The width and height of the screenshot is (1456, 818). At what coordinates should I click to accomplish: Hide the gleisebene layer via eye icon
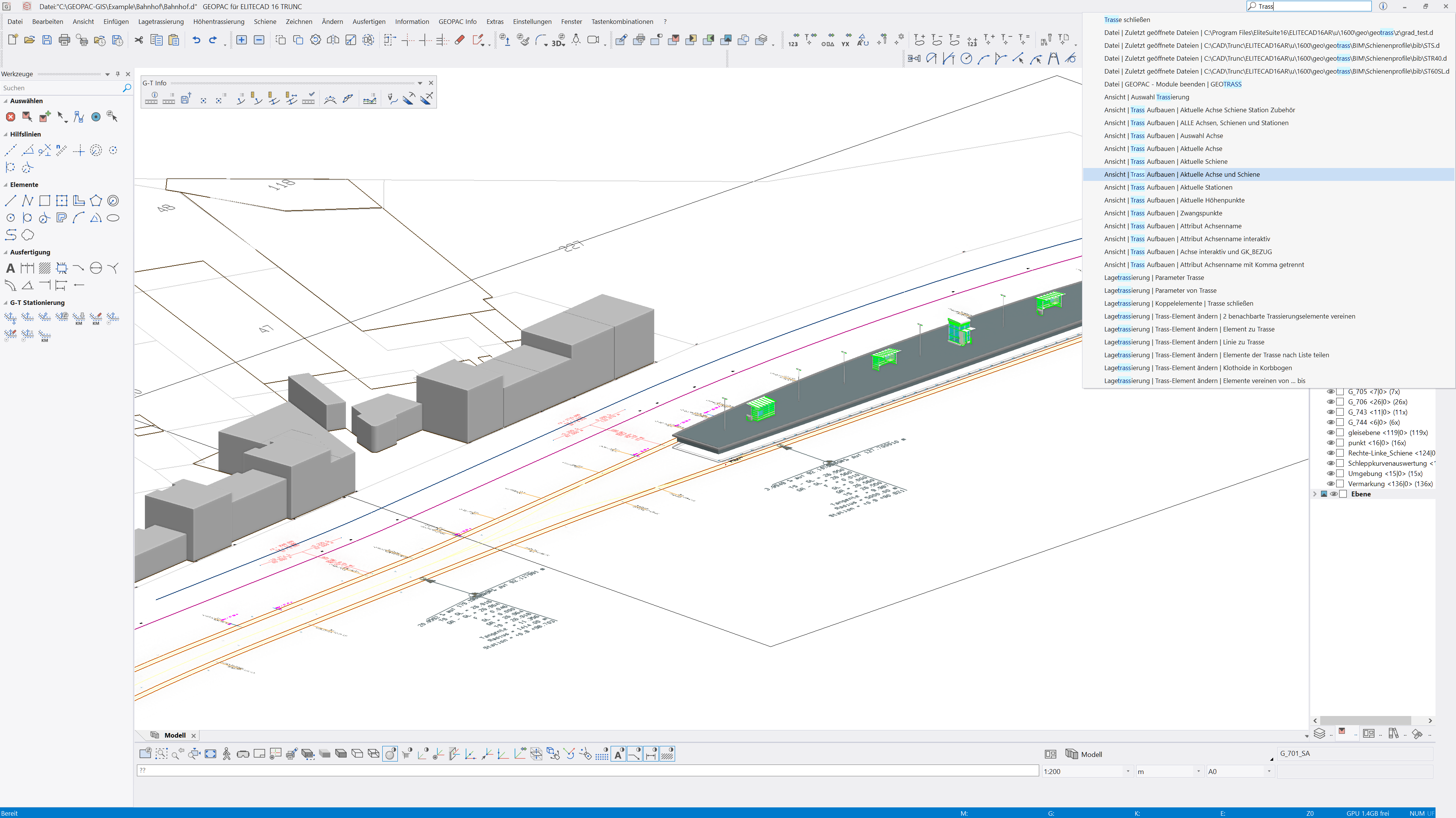1330,433
